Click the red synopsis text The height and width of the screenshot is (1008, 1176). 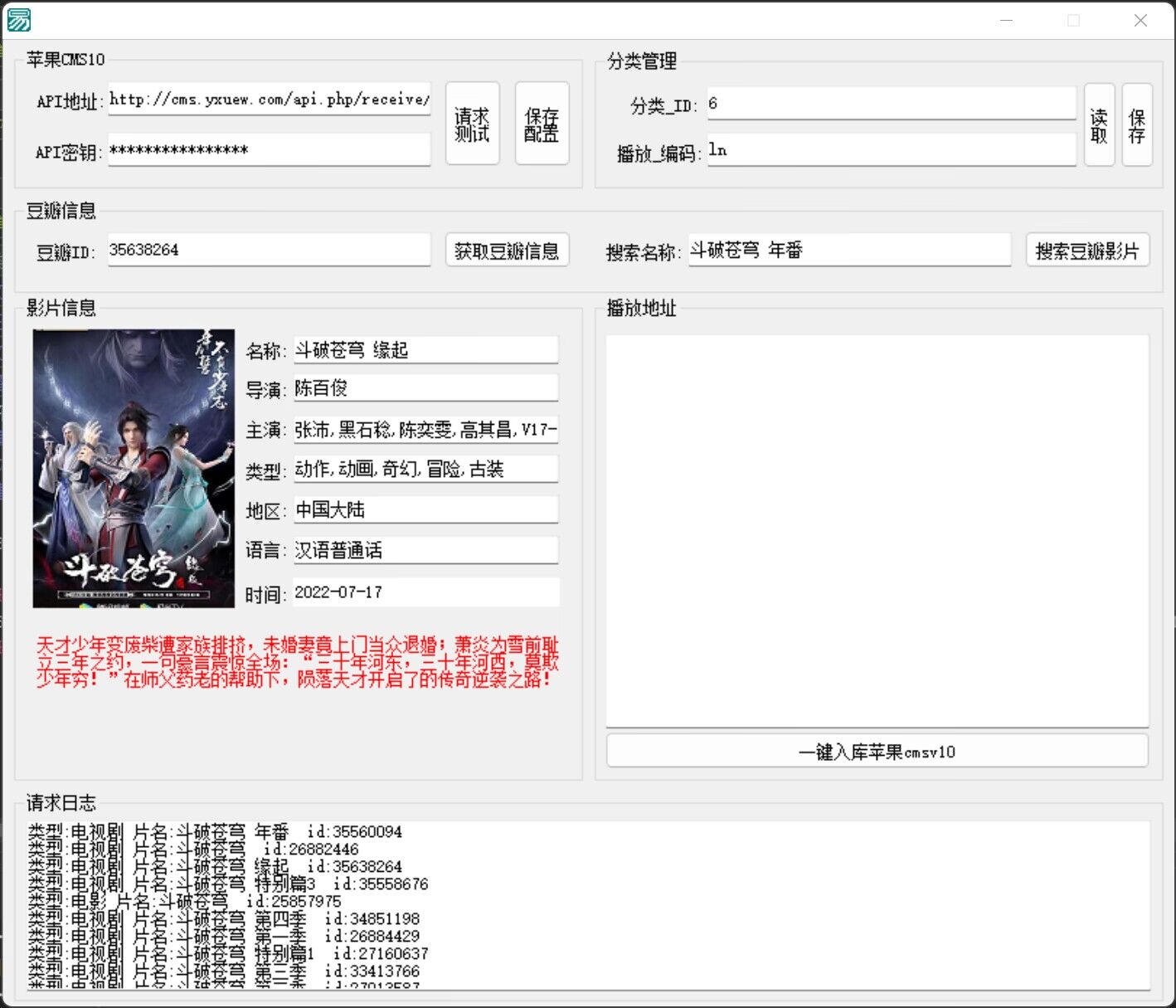pos(298,662)
